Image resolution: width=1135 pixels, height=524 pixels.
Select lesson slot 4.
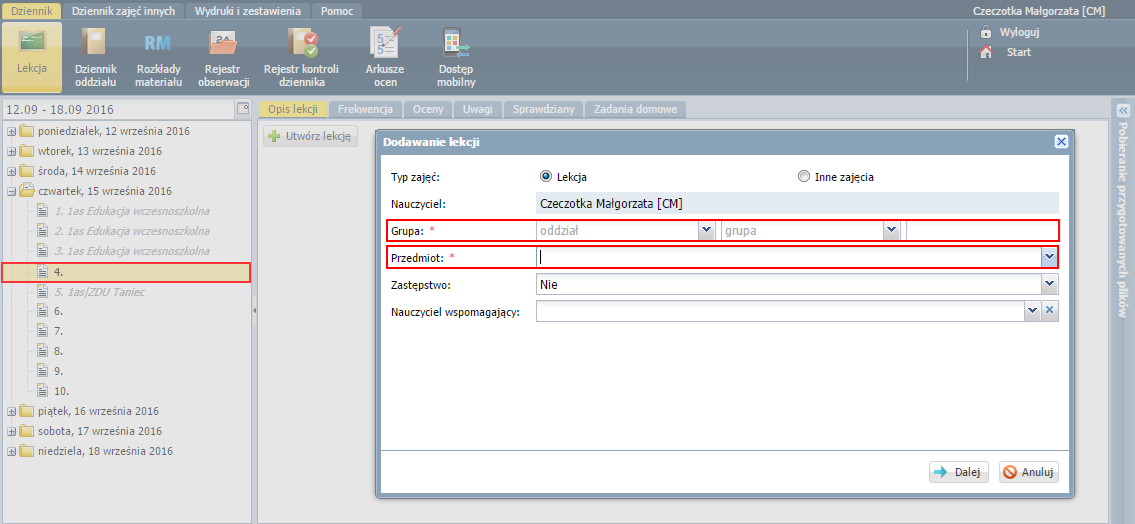tap(125, 272)
